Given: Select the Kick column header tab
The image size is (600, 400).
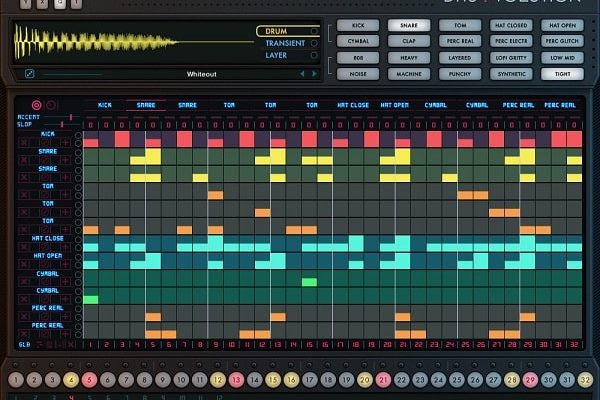Looking at the screenshot, I should [x=106, y=104].
